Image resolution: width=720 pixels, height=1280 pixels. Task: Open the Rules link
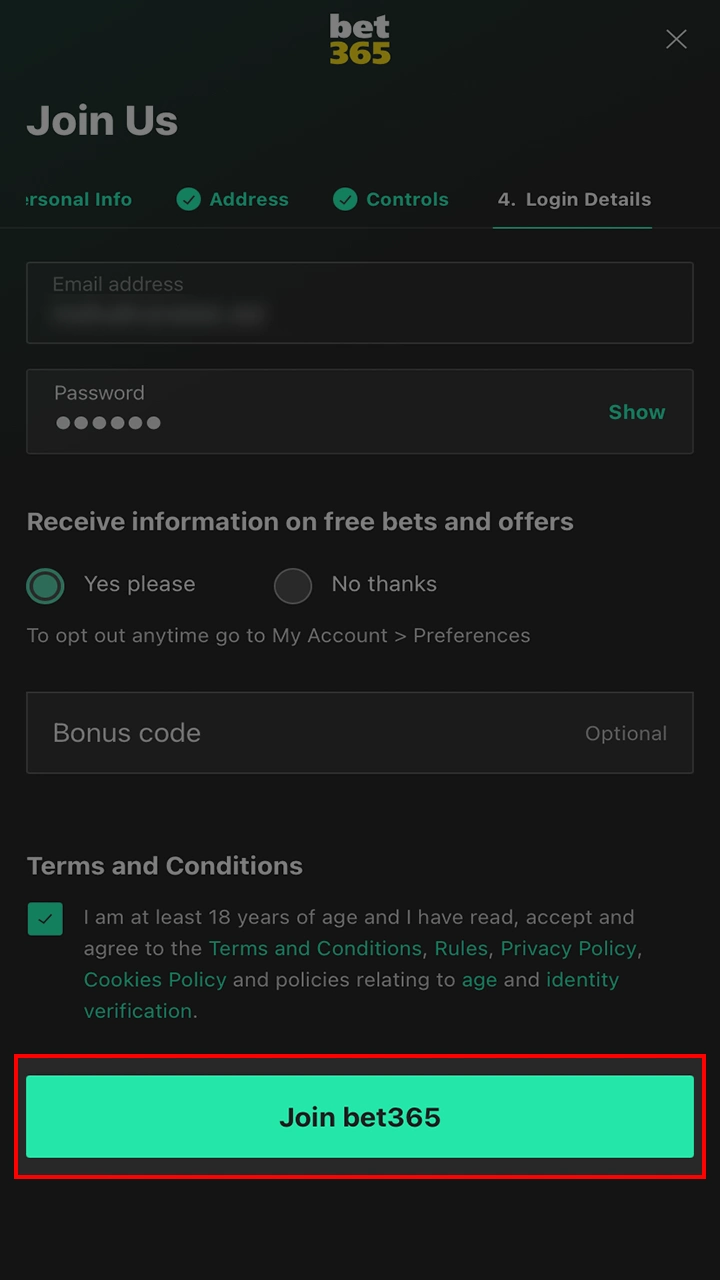461,948
